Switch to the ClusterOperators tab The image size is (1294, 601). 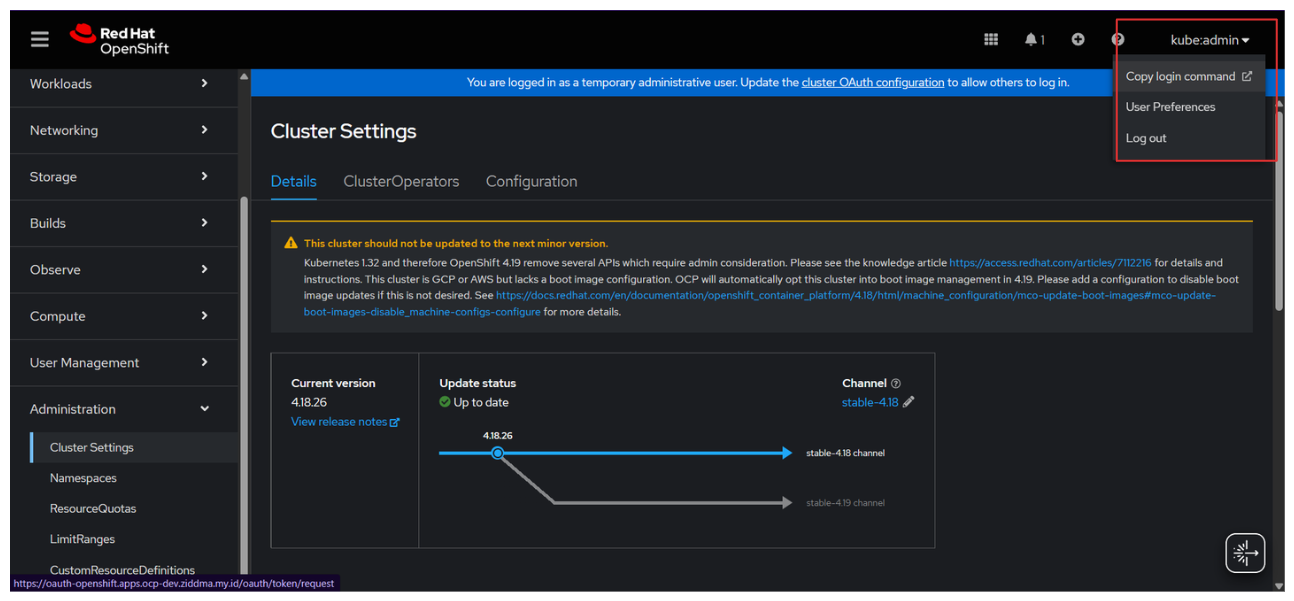(401, 181)
